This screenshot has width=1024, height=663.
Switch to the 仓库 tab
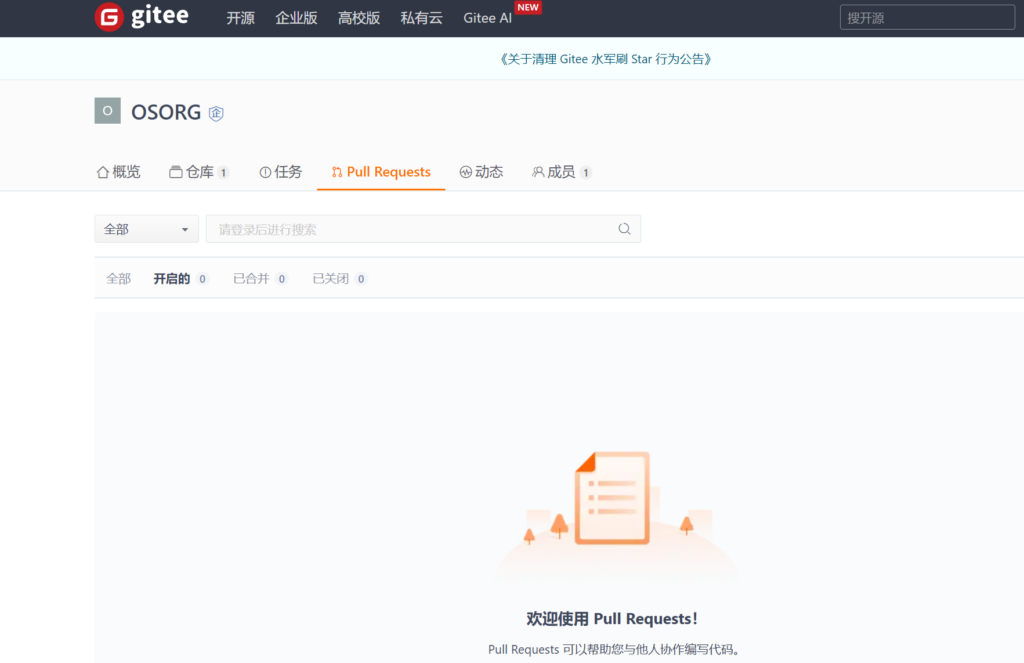[x=199, y=172]
